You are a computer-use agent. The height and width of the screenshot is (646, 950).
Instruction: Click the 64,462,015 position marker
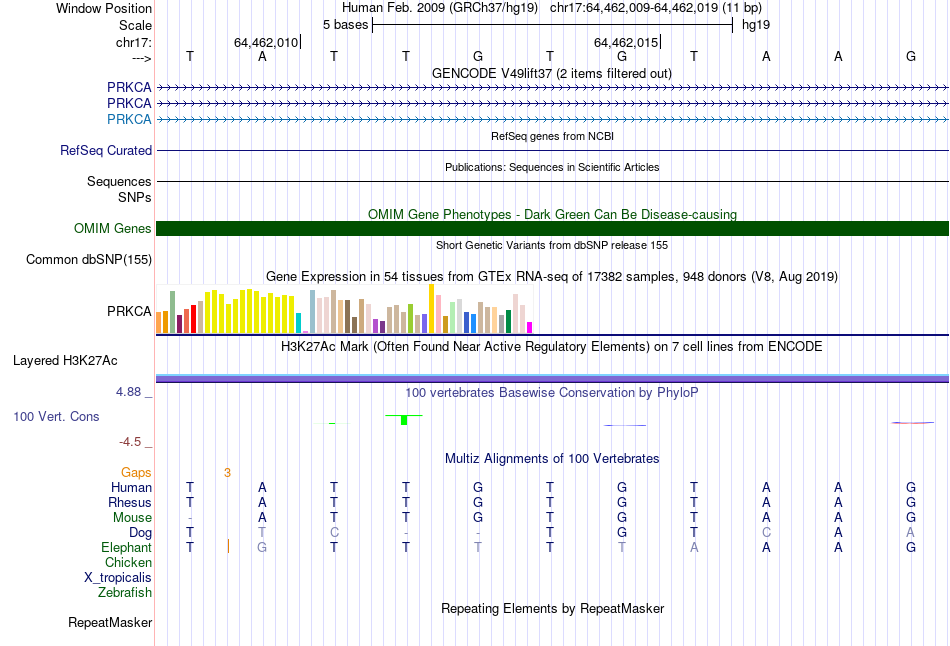pos(626,42)
